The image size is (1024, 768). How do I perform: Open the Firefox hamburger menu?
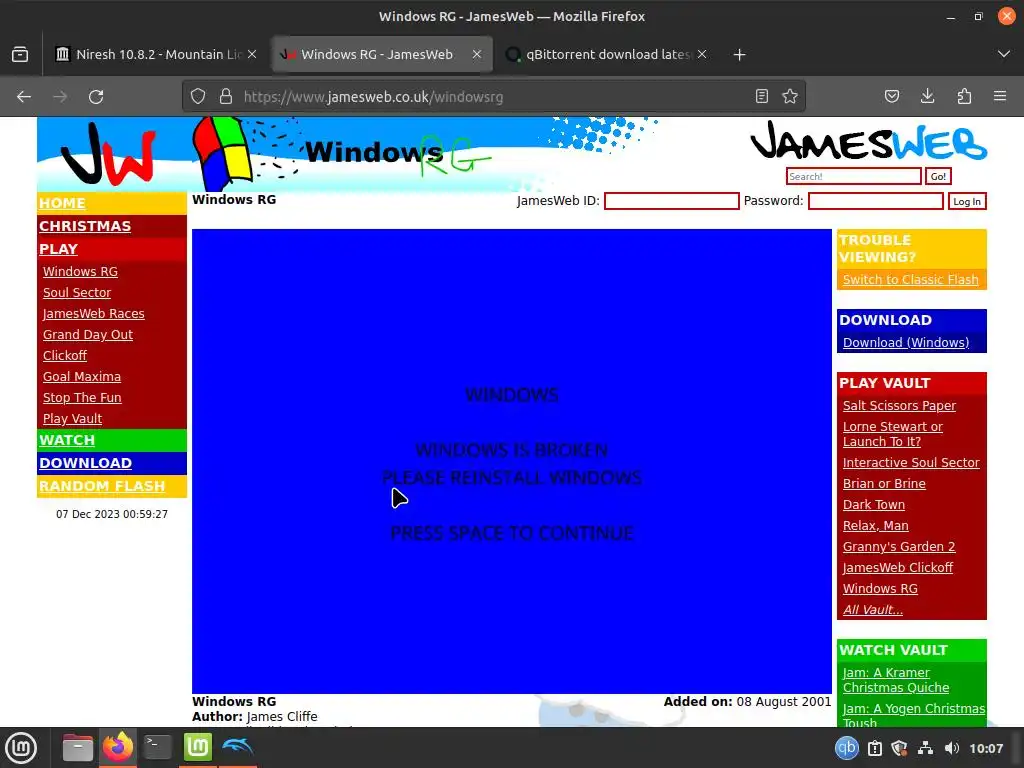pos(1000,97)
